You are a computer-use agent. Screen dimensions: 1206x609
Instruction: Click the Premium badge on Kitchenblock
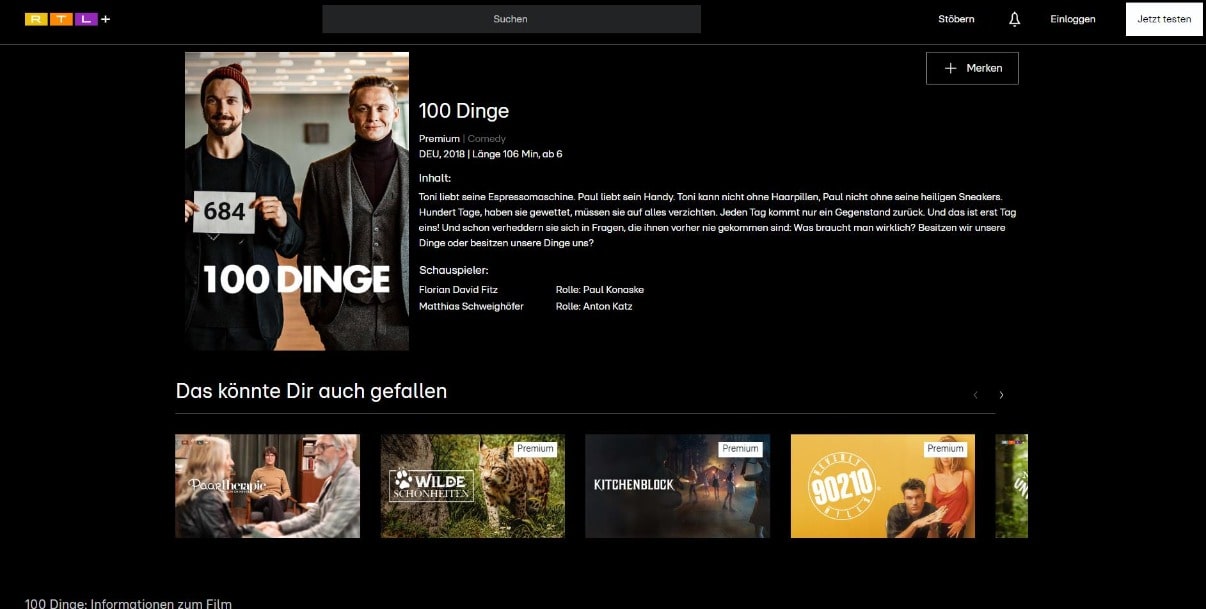(x=740, y=449)
